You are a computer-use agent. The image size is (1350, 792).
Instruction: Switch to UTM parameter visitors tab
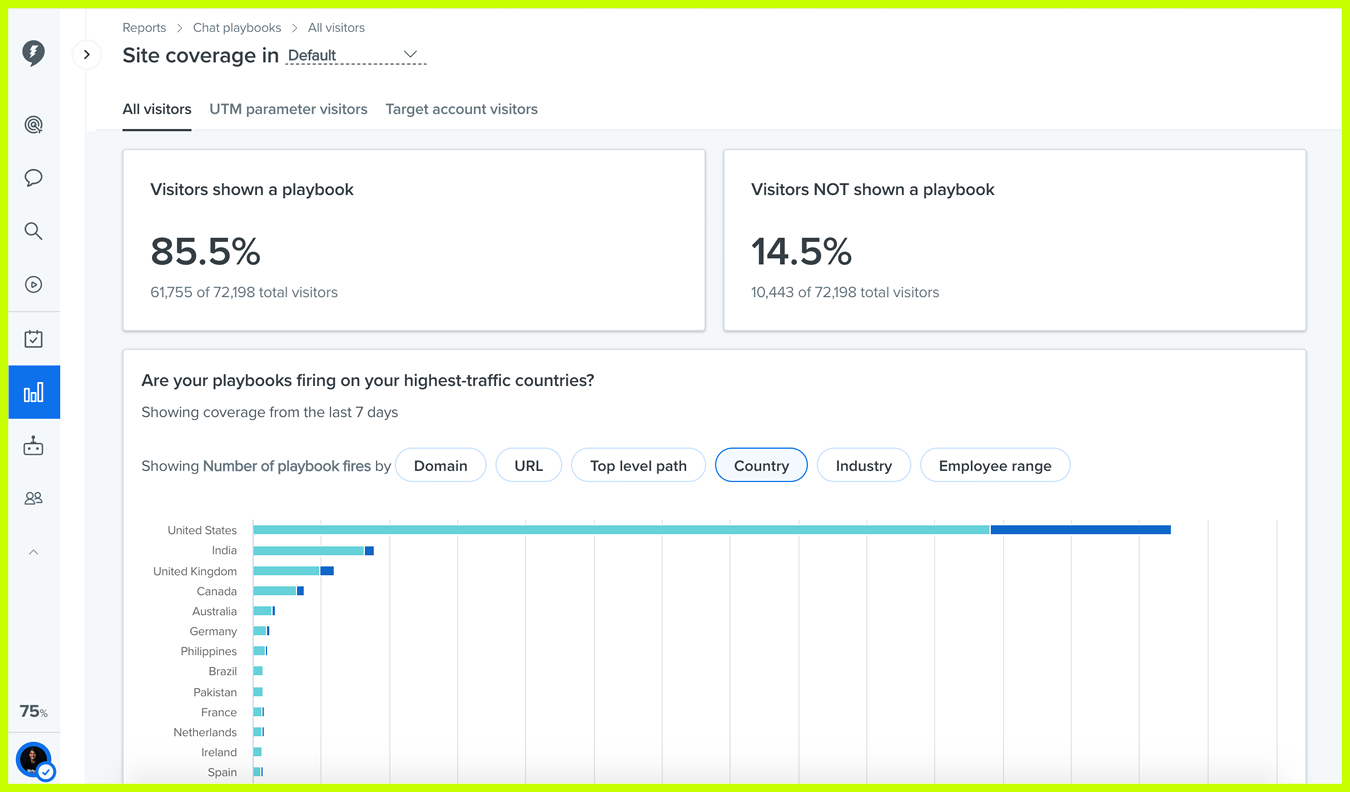point(288,109)
